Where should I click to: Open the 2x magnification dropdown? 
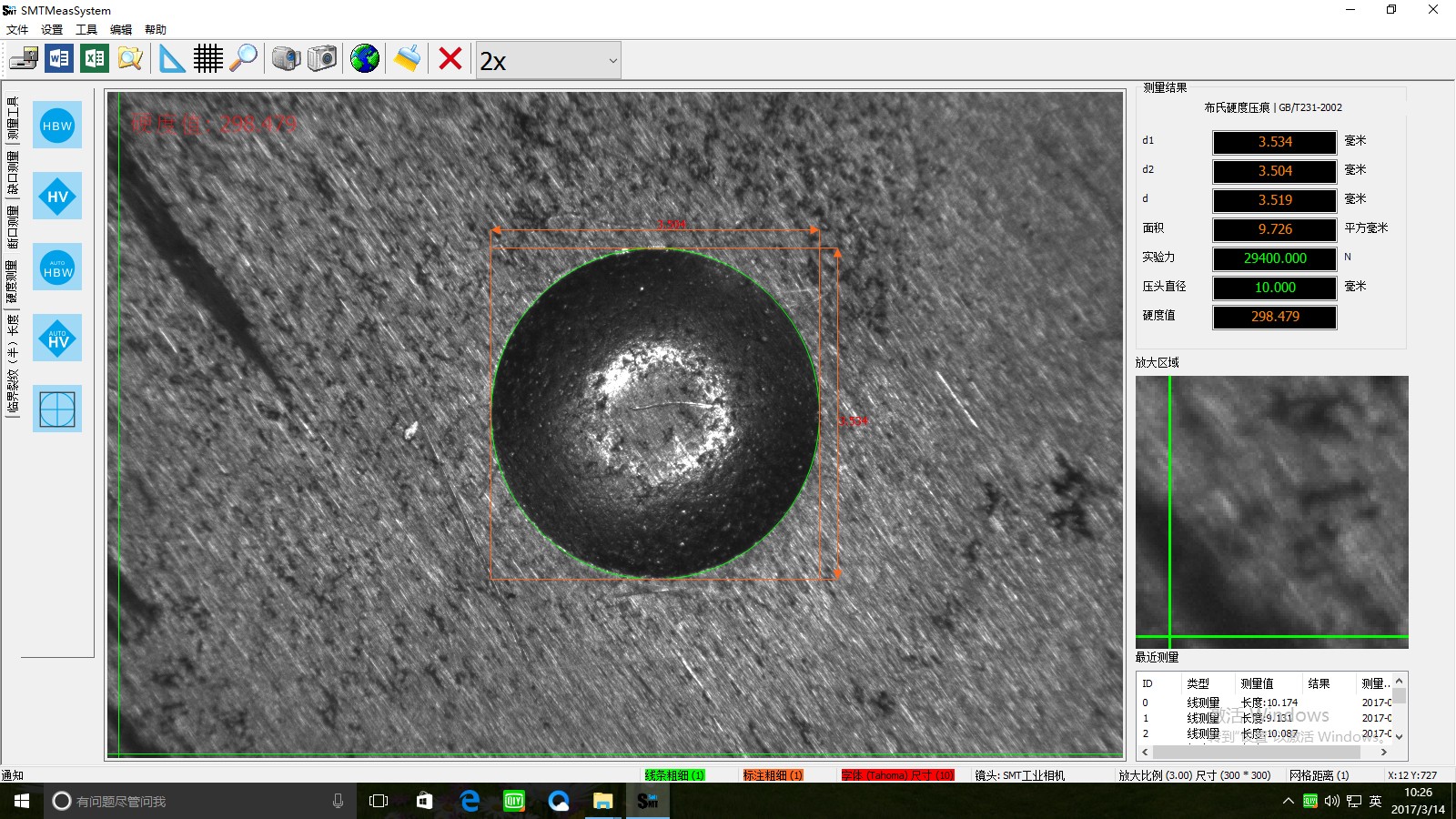pos(549,60)
